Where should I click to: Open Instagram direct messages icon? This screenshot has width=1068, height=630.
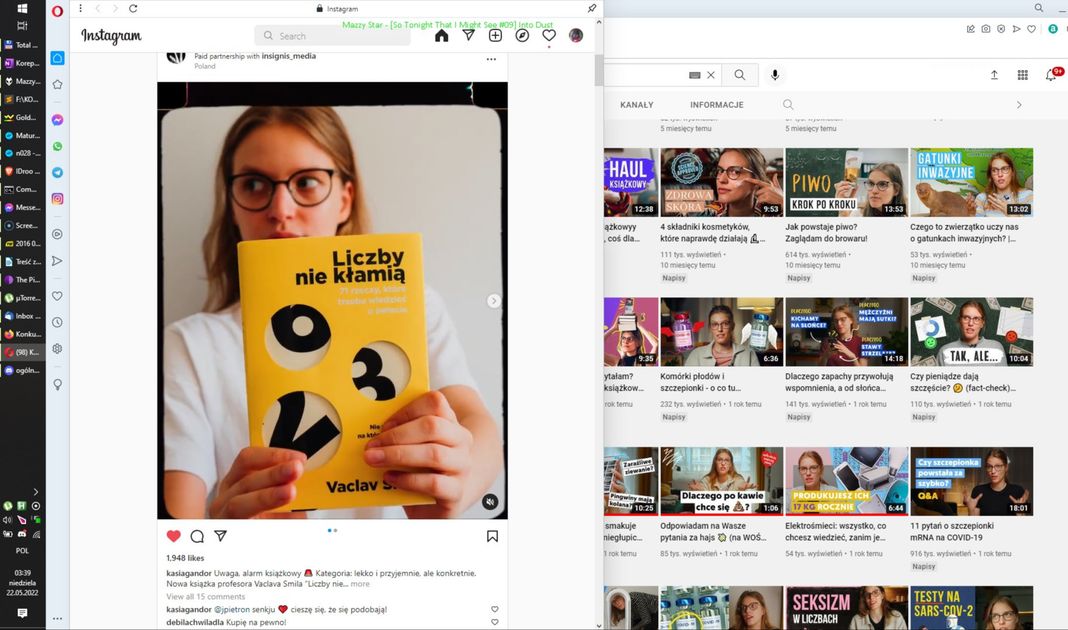tap(468, 36)
